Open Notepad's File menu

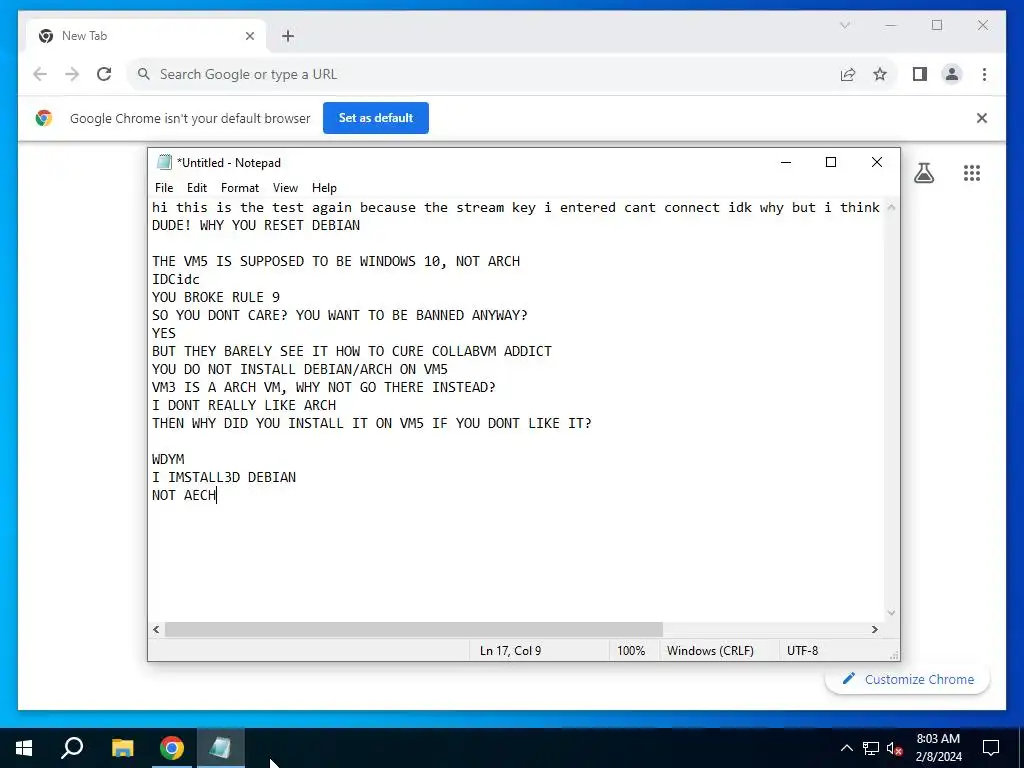(x=164, y=187)
